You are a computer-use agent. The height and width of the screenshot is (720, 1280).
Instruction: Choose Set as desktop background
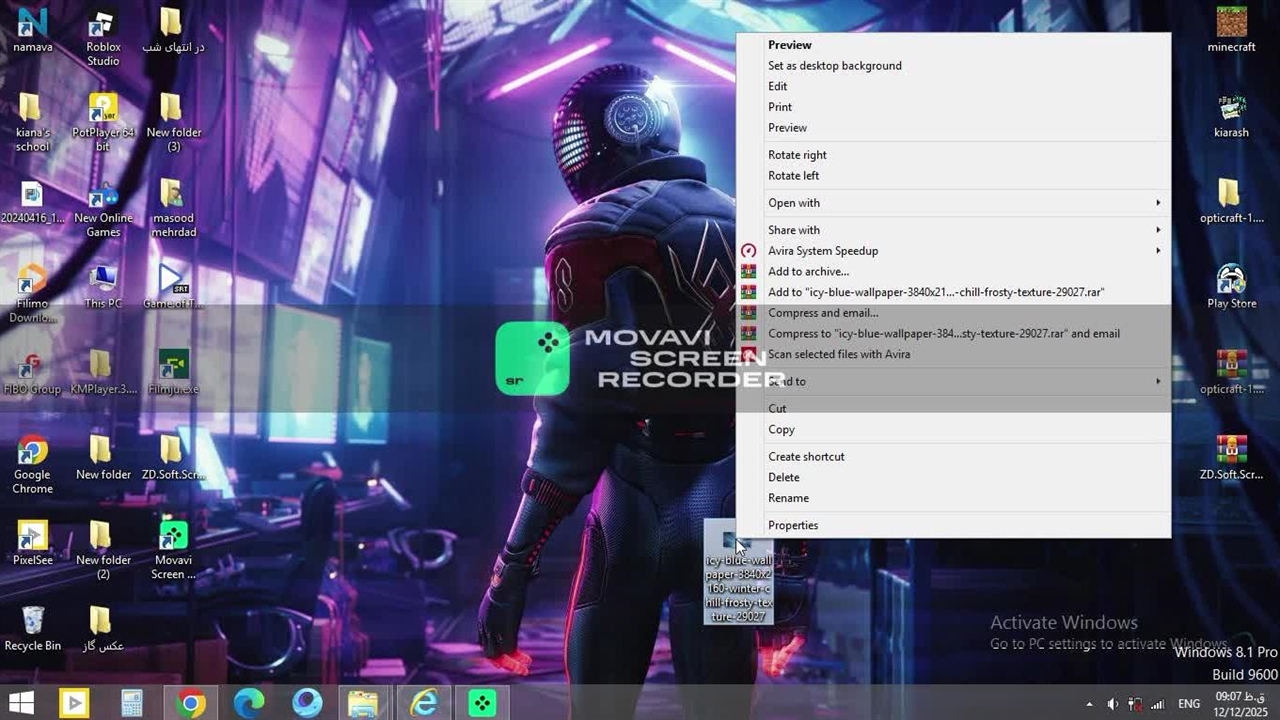click(835, 66)
